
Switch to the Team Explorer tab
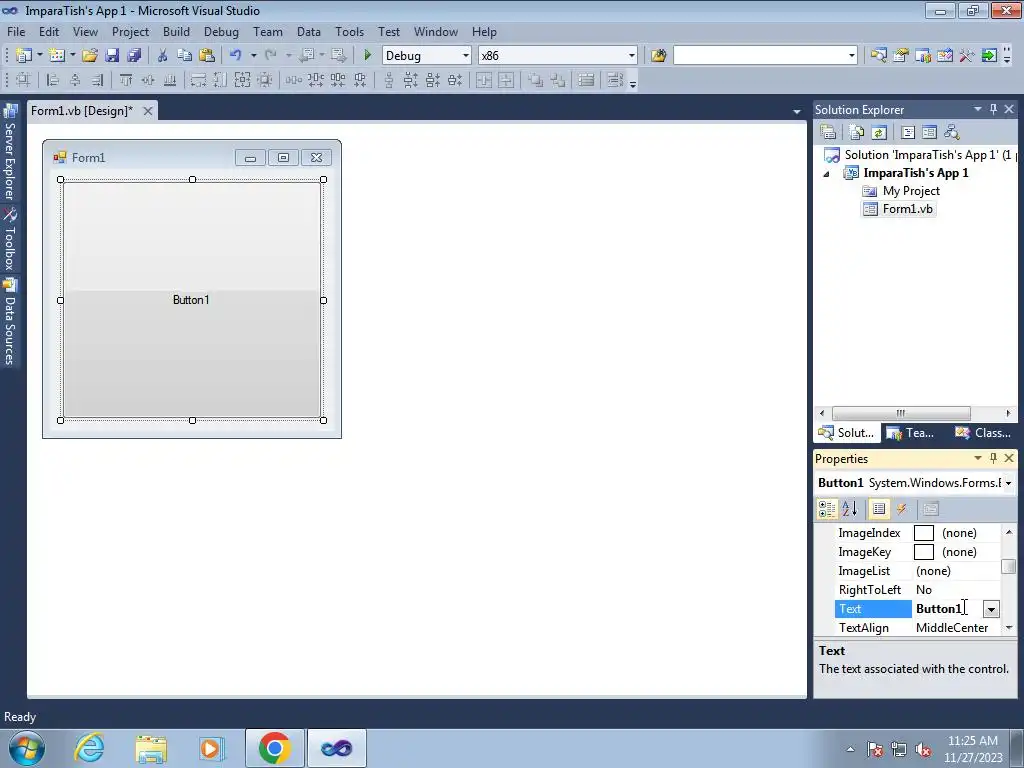[x=910, y=433]
